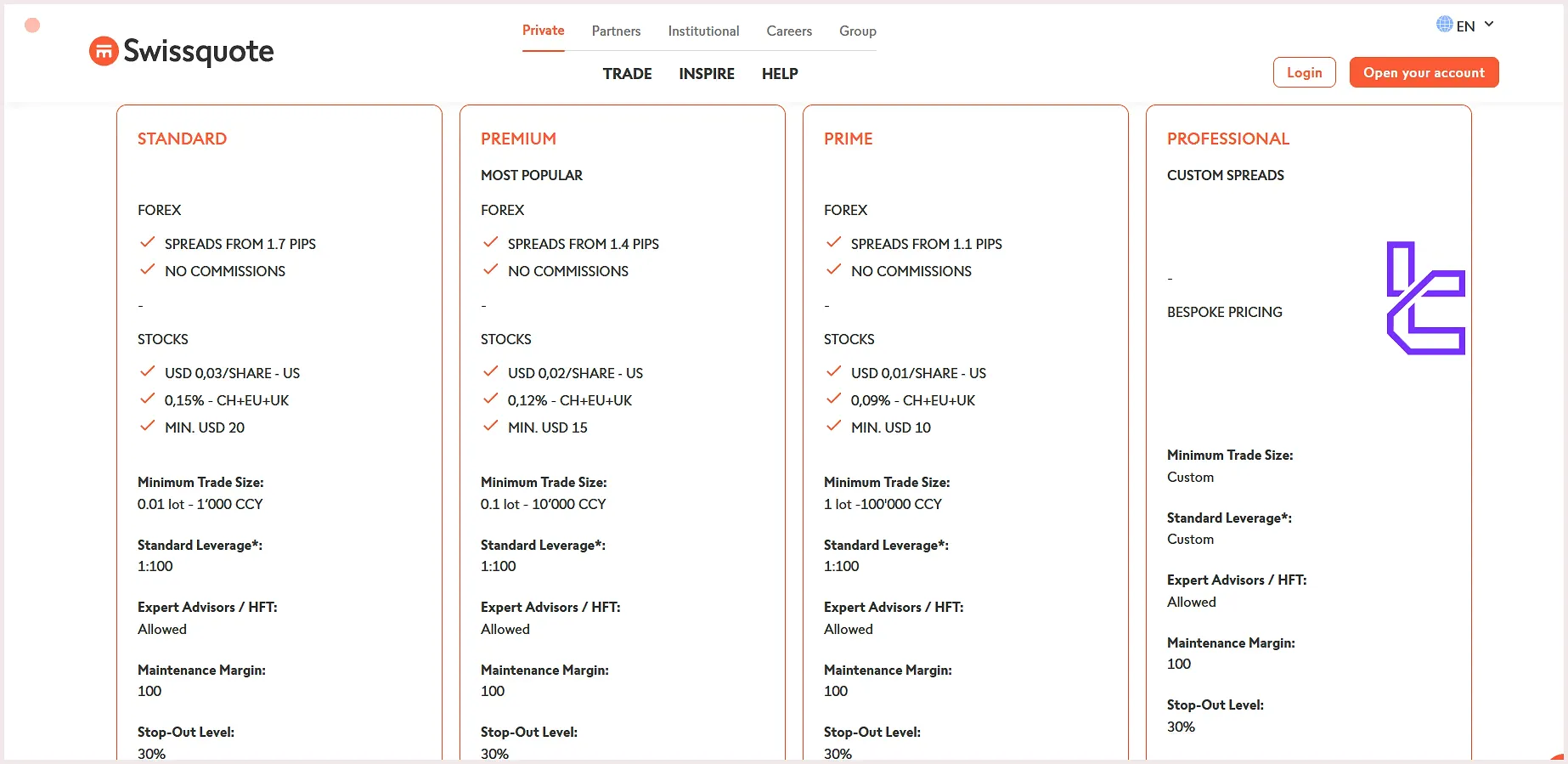Click the Prime card FOREX heading
Screen dimensions: 1568x764
(845, 210)
